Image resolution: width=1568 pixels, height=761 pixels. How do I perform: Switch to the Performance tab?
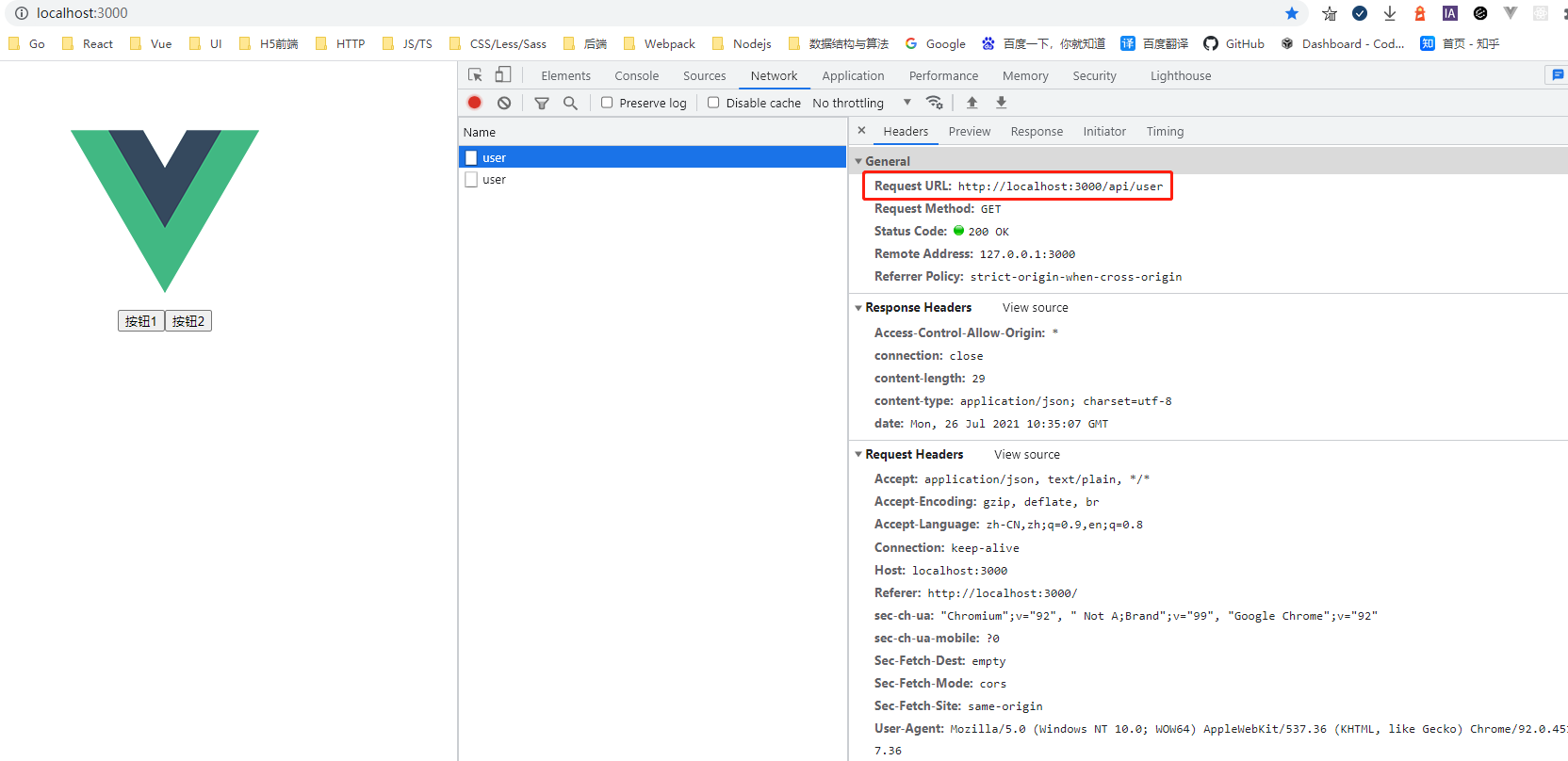[943, 75]
